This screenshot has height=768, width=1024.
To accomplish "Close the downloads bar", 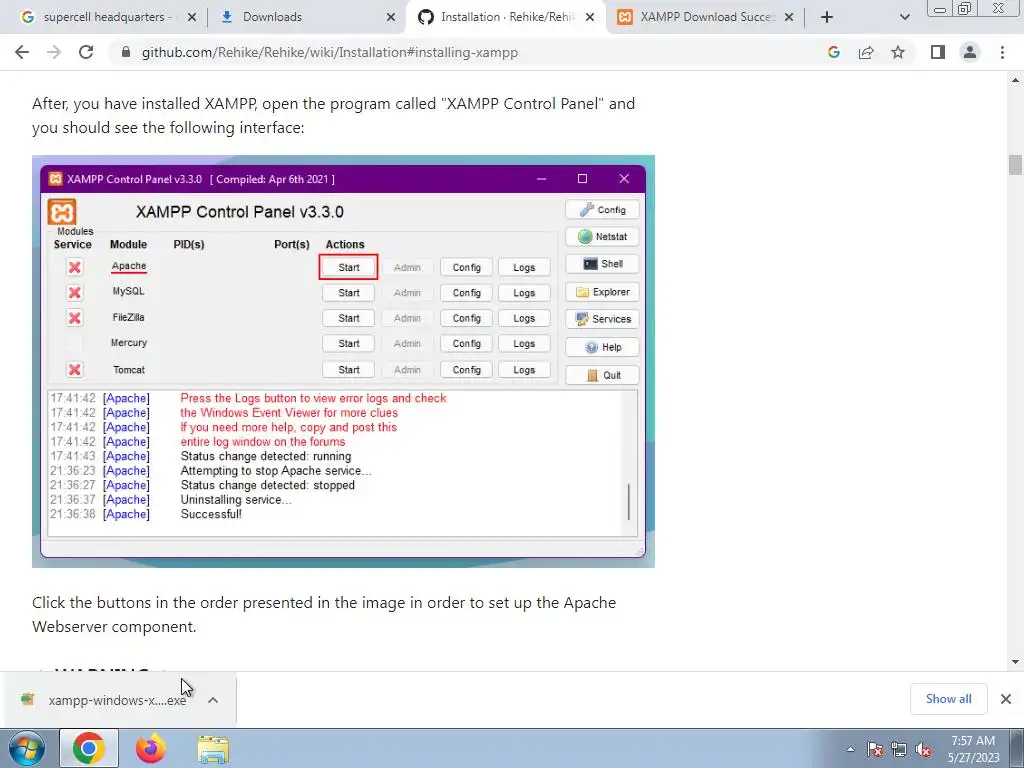I will [1006, 699].
